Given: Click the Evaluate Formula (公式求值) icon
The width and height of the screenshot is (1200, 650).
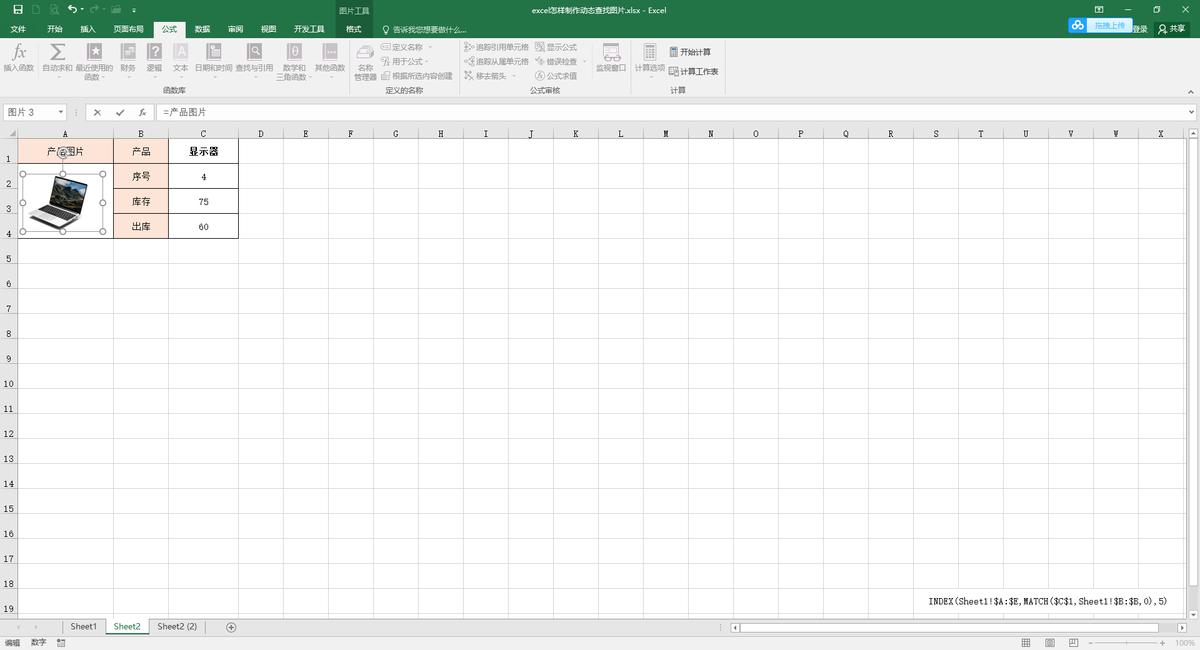Looking at the screenshot, I should (x=556, y=76).
